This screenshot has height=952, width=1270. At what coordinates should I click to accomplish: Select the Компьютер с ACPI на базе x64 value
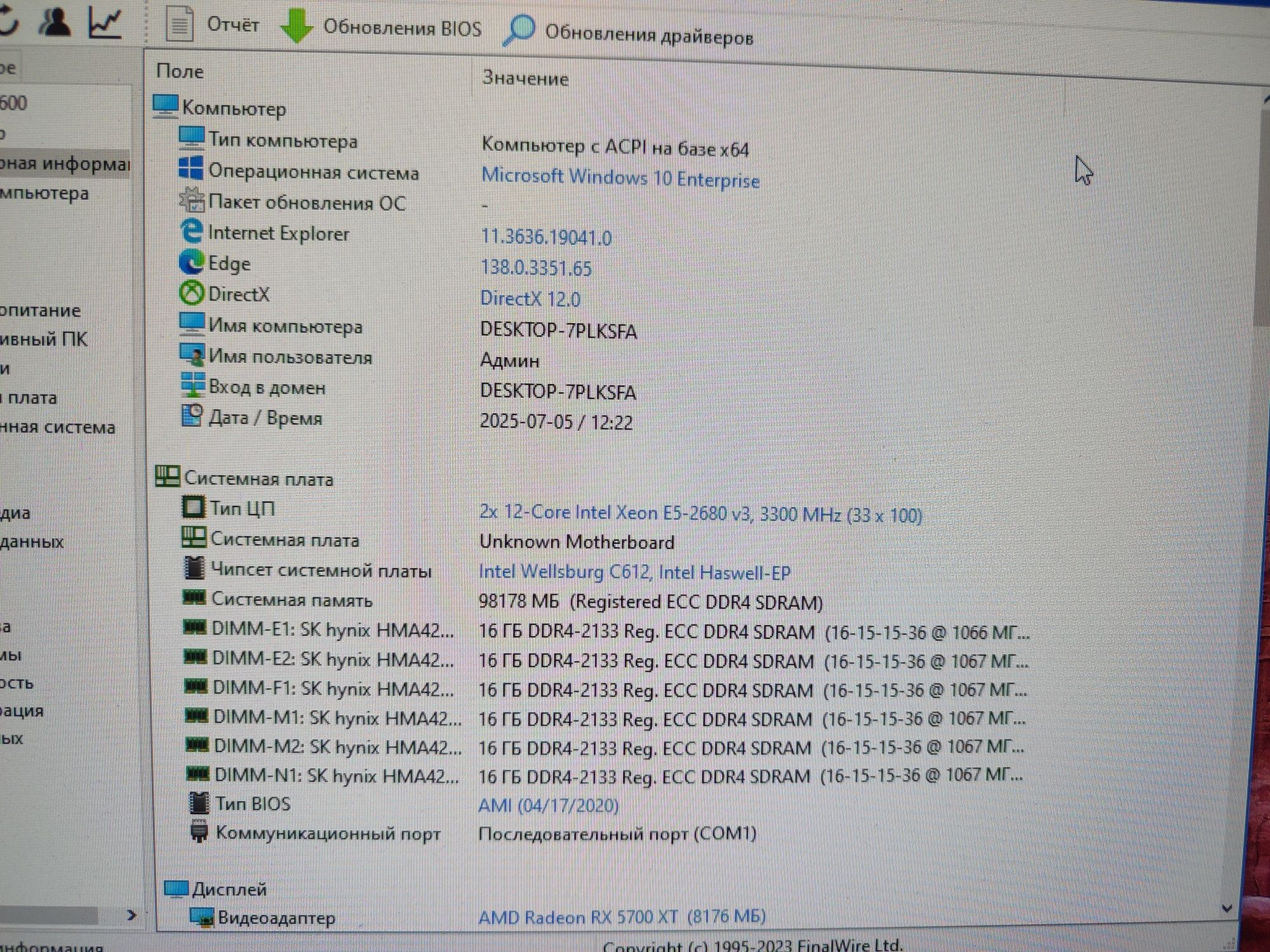click(x=615, y=147)
